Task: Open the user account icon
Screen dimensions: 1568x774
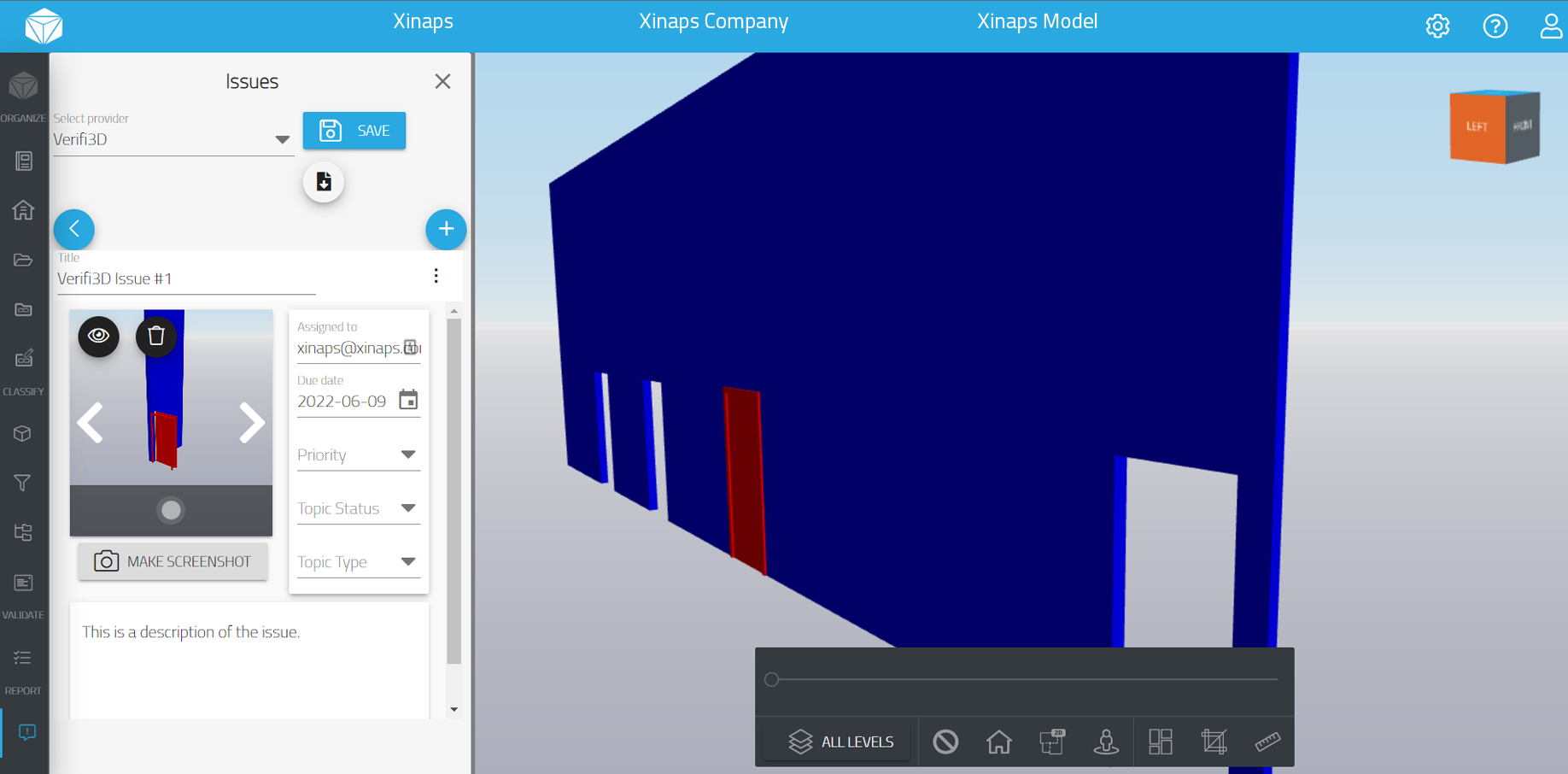Action: tap(1551, 26)
